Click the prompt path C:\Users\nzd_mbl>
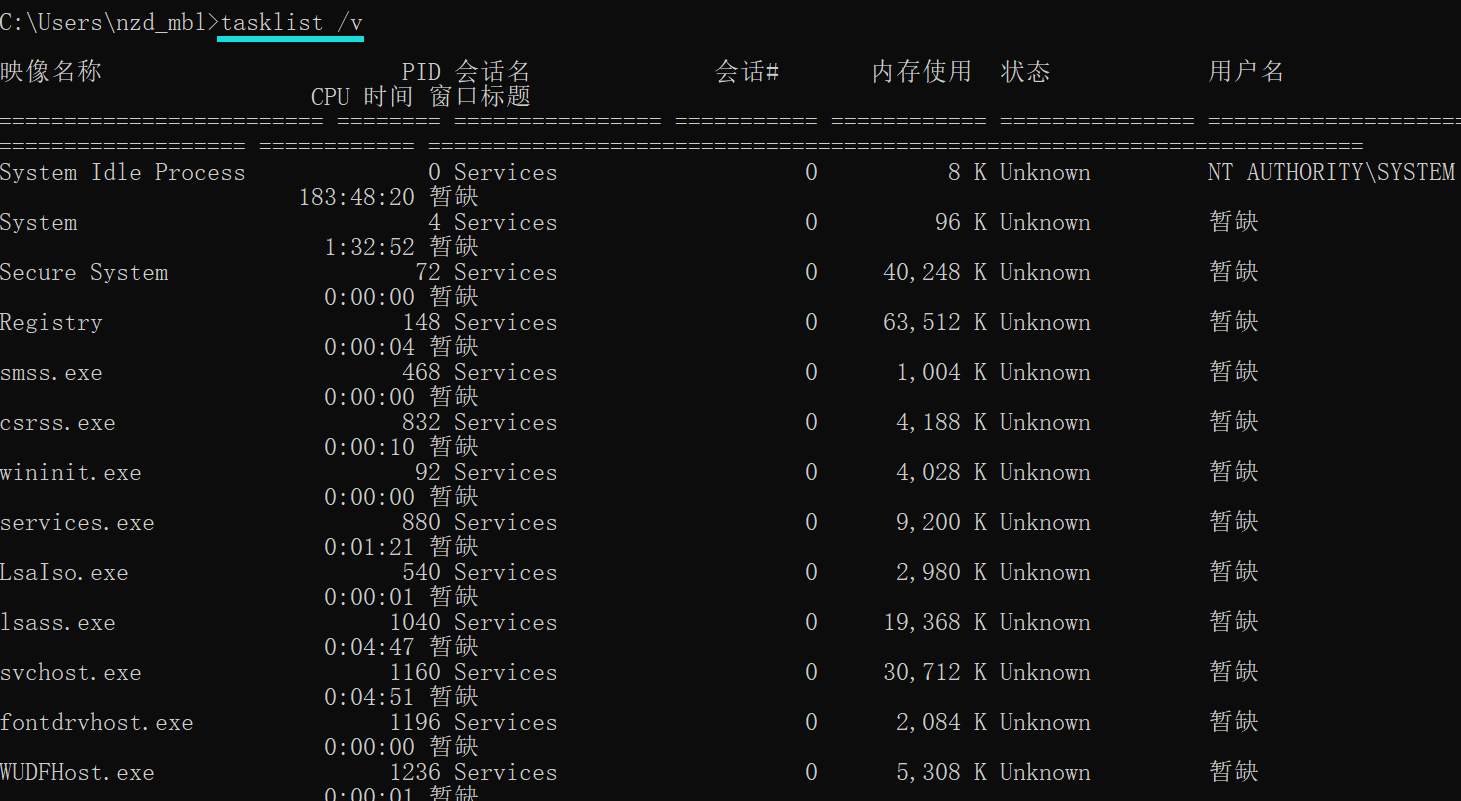Screen dimensions: 1461x801 [110, 22]
